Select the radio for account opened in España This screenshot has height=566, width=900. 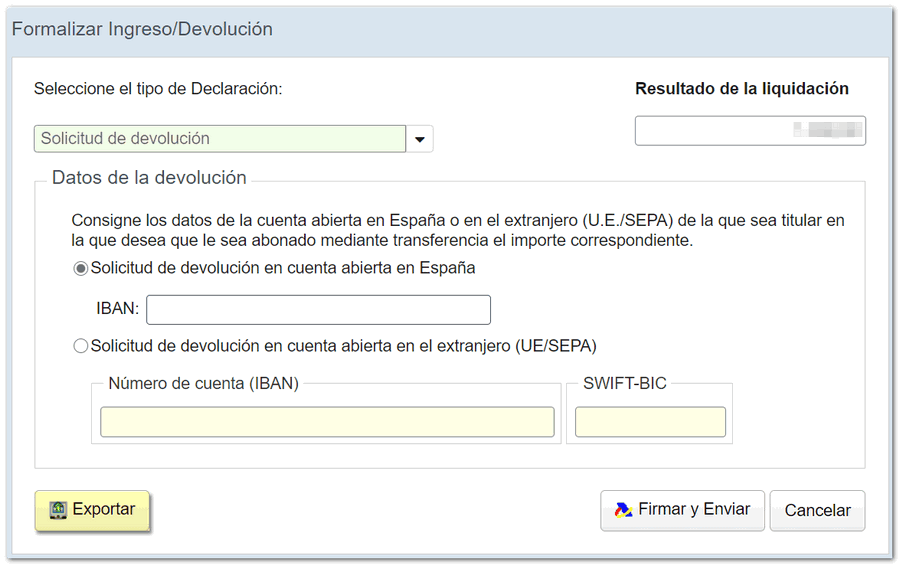81,269
